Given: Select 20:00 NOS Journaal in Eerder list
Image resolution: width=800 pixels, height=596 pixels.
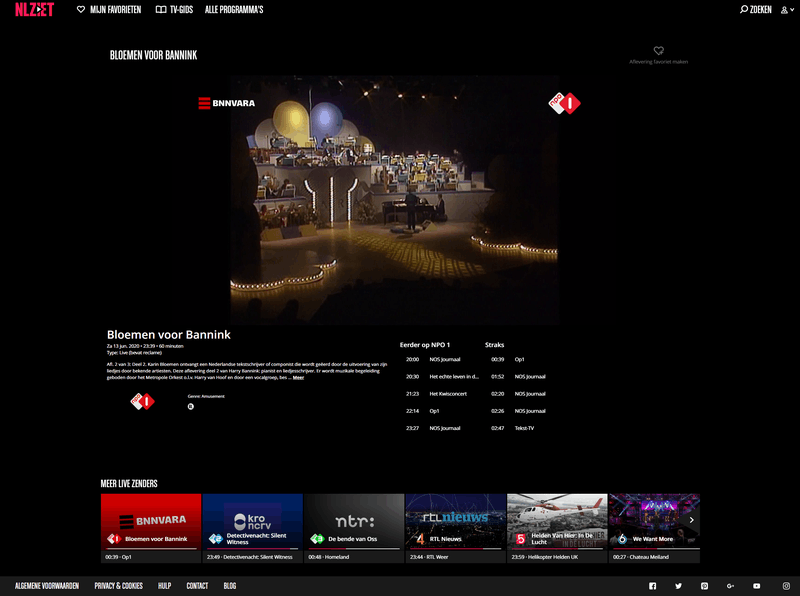Looking at the screenshot, I should point(433,359).
